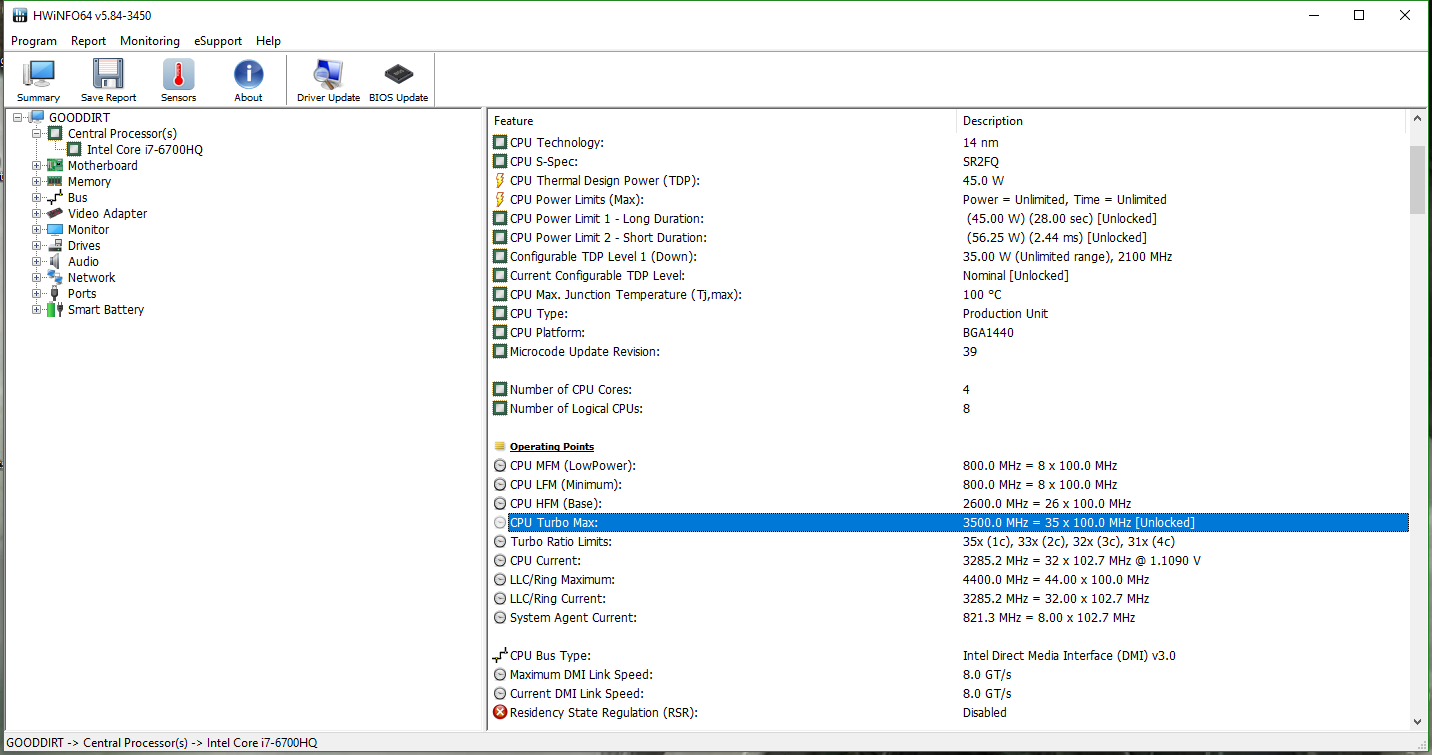Screen dimensions: 1432x755
Task: Expand the Ports tree node
Action: 37,294
